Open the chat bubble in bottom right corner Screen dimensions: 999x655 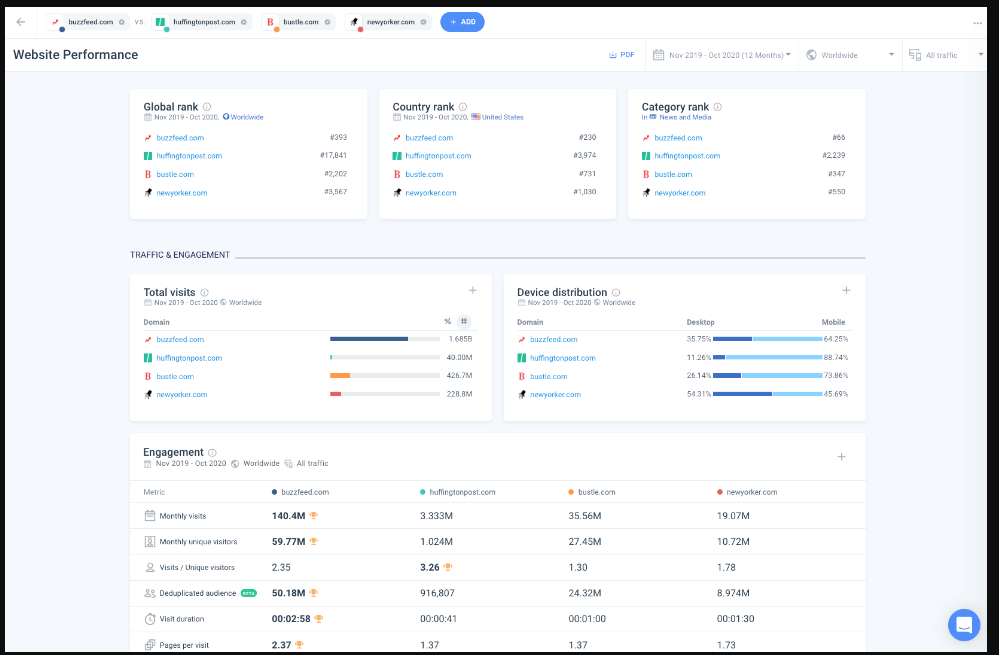[x=963, y=624]
